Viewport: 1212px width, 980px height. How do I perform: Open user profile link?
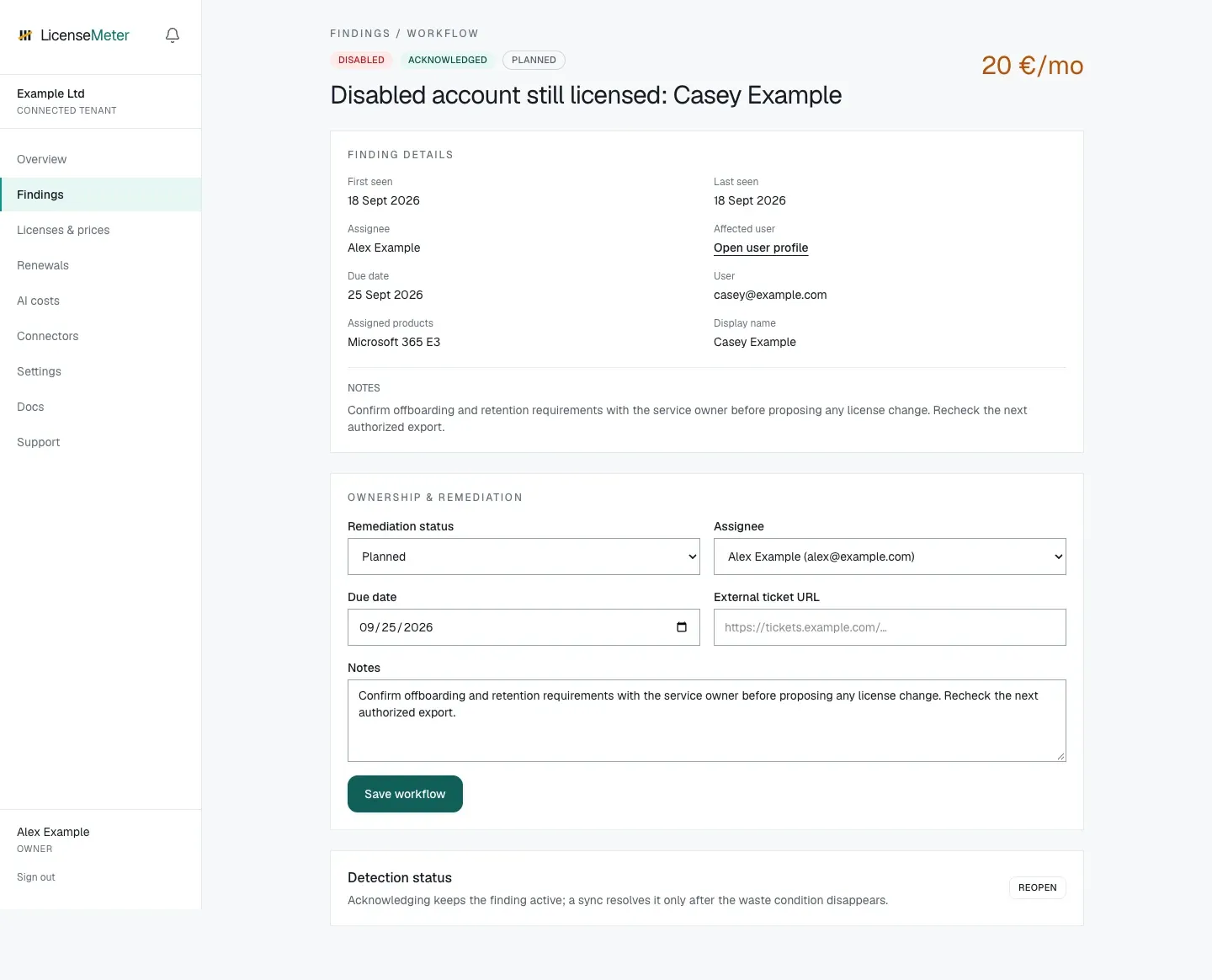(761, 248)
